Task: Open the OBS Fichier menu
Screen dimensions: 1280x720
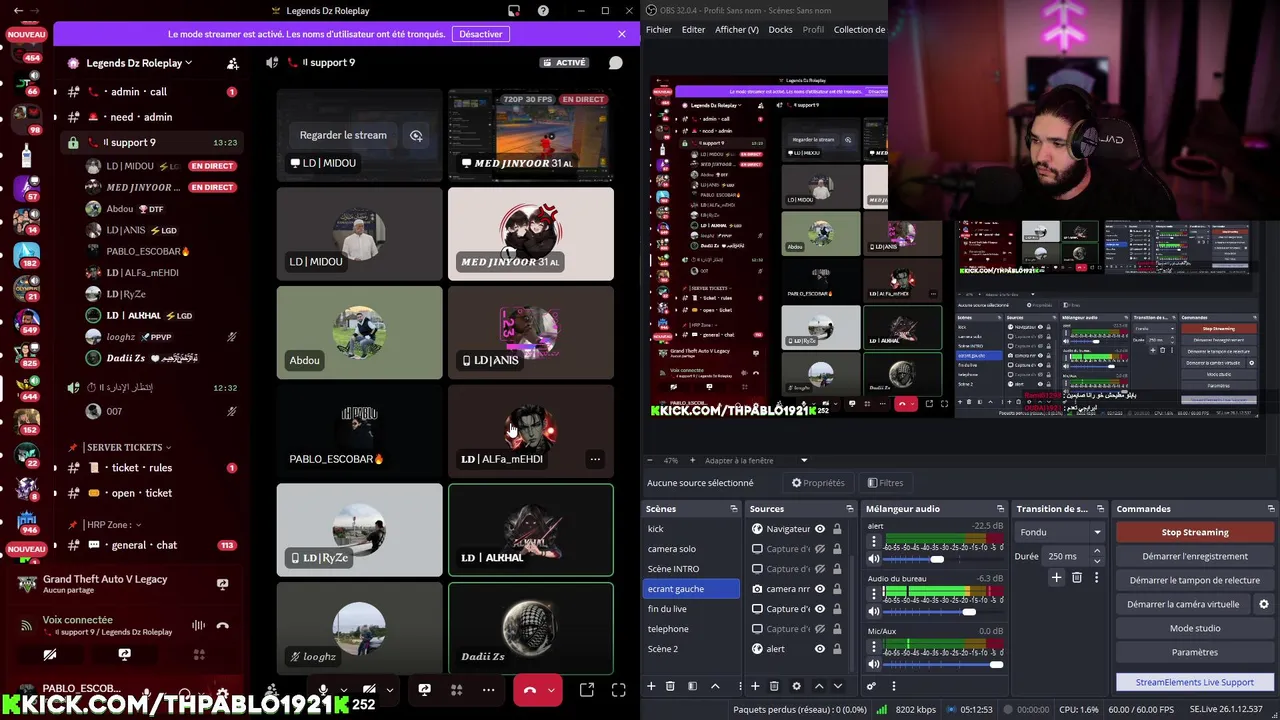Action: pyautogui.click(x=659, y=29)
